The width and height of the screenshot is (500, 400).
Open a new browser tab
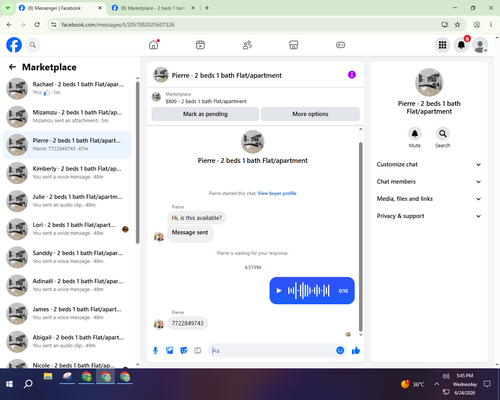[207, 8]
